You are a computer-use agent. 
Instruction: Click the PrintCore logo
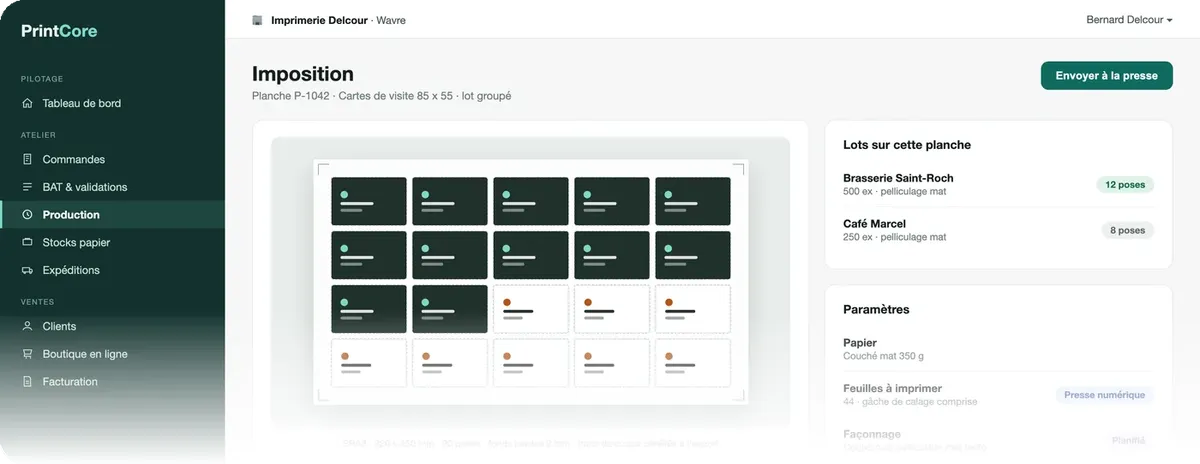[x=60, y=31]
